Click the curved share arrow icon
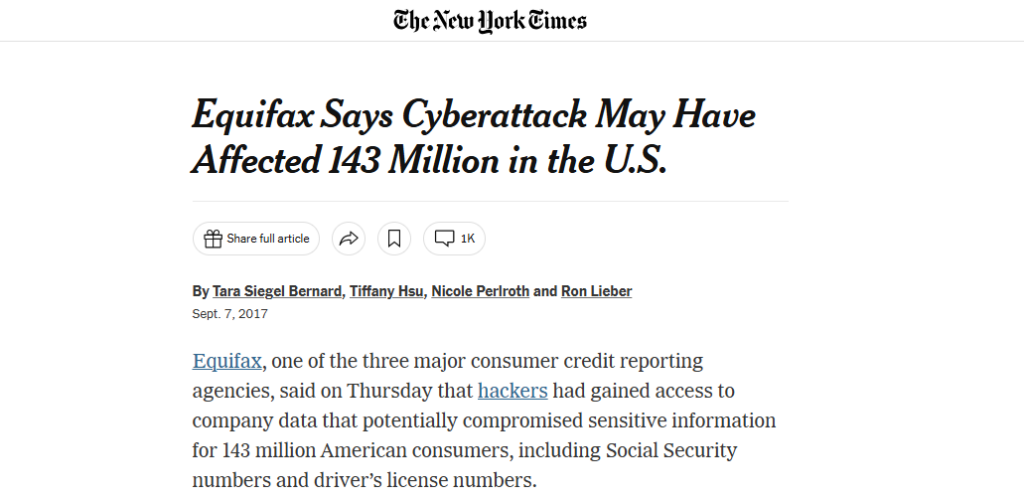This screenshot has width=1024, height=500. tap(349, 239)
